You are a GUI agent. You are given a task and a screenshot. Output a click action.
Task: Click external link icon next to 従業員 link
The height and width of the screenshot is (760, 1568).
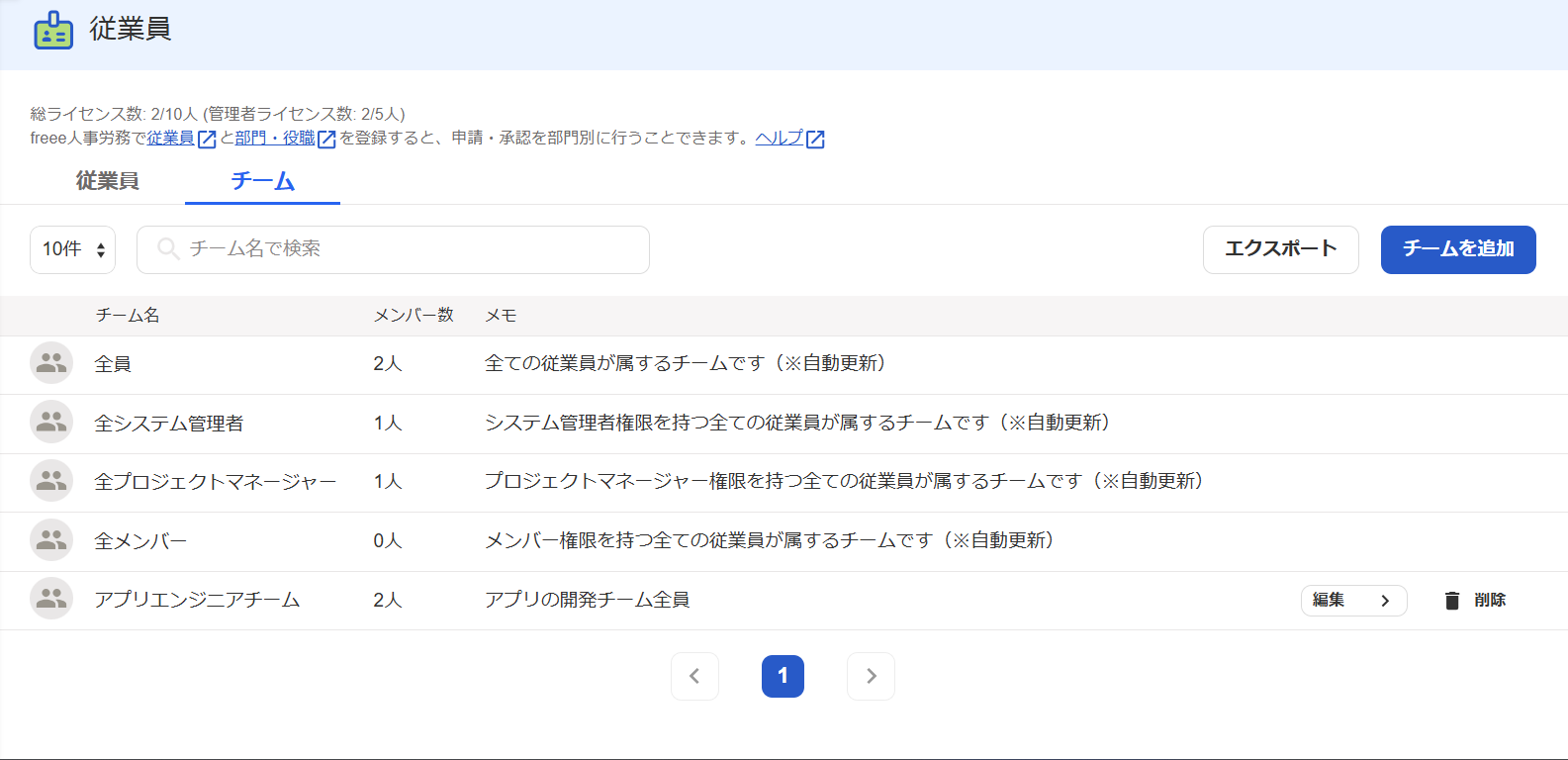click(207, 140)
